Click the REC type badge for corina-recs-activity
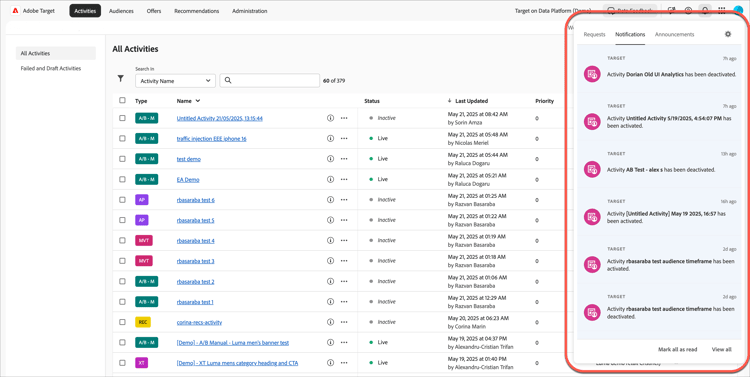Screen dimensions: 750x377 pos(143,322)
